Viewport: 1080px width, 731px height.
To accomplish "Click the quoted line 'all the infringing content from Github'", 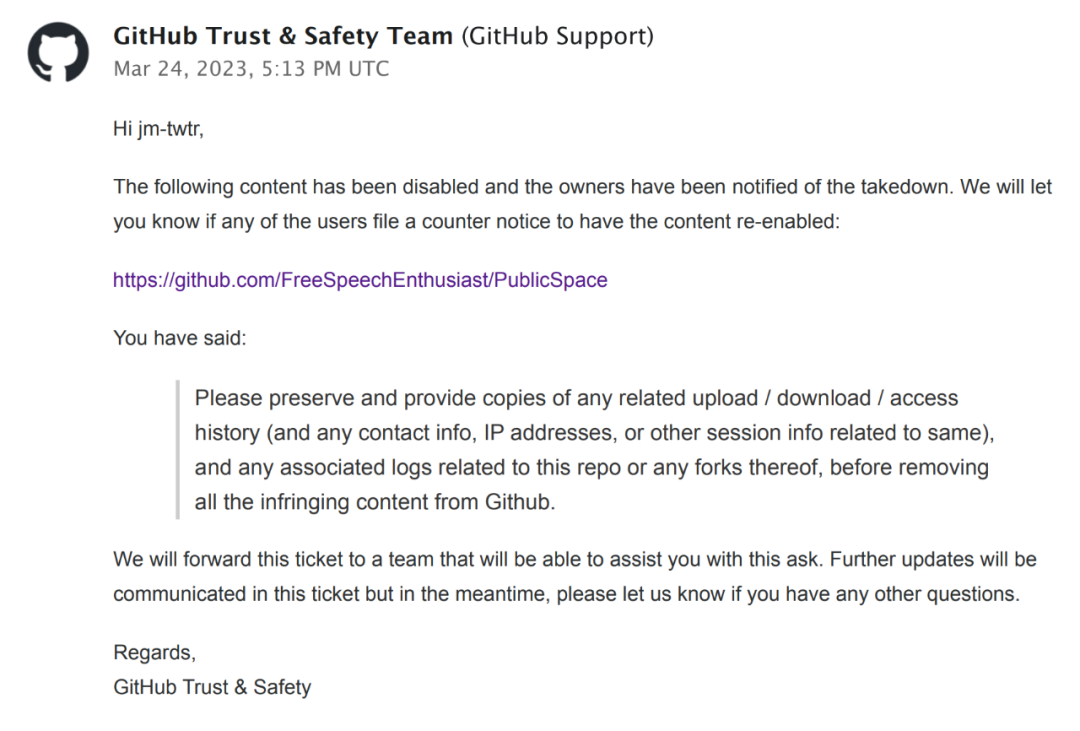I will (x=374, y=502).
